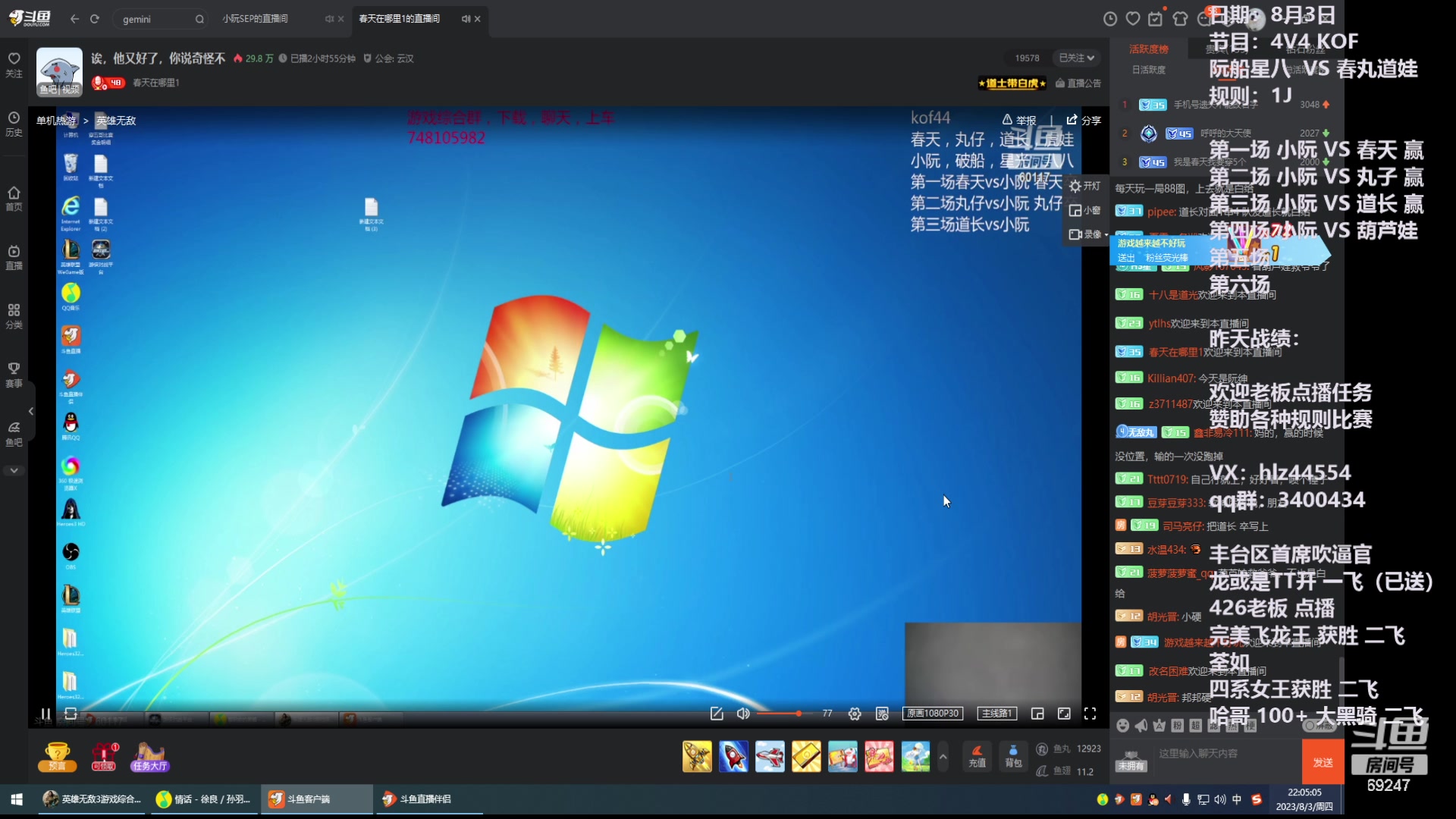The width and height of the screenshot is (1456, 819).
Task: Reload the page with the refresh icon
Action: (x=95, y=19)
